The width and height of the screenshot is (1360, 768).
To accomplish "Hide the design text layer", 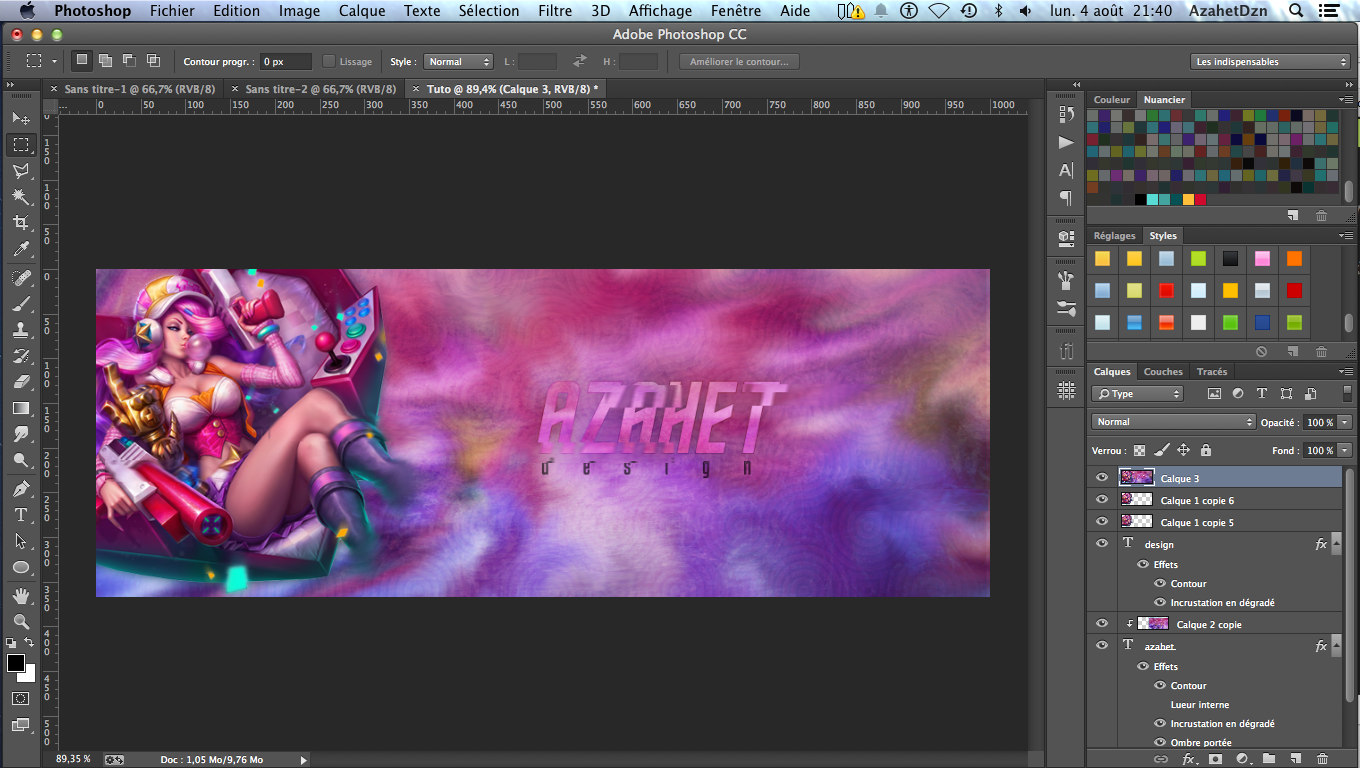I will click(x=1102, y=544).
